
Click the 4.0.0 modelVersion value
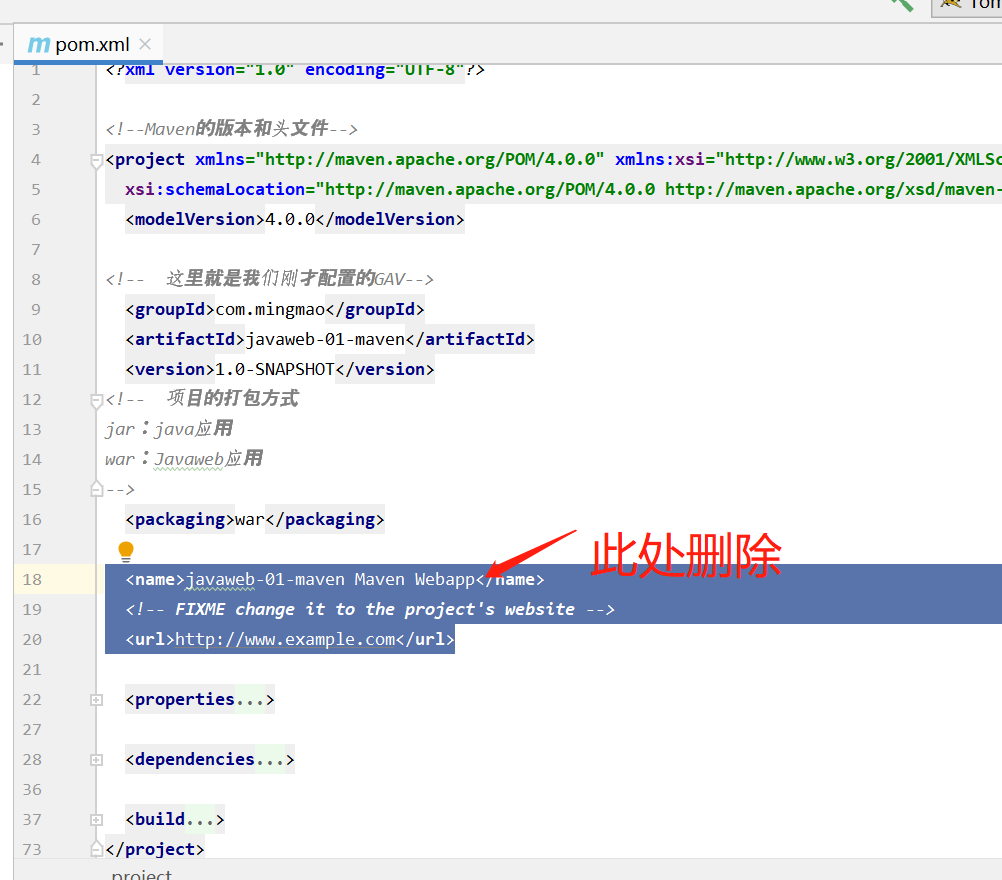[x=290, y=219]
